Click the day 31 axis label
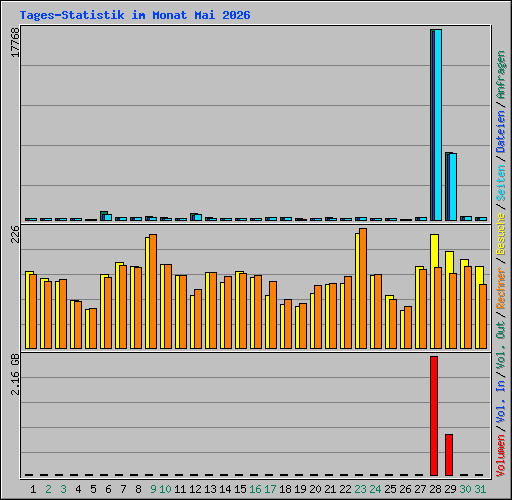This screenshot has height=500, width=512. tap(480, 489)
